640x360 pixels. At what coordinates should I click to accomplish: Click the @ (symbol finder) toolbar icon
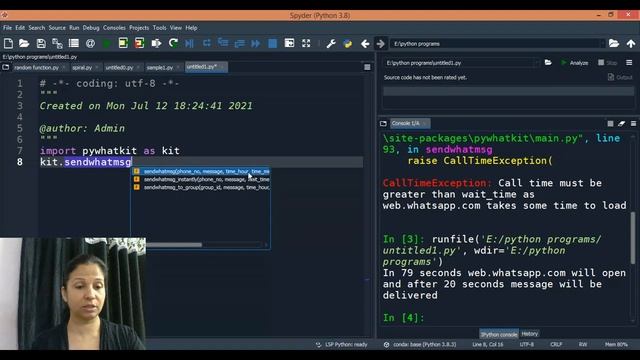point(90,43)
